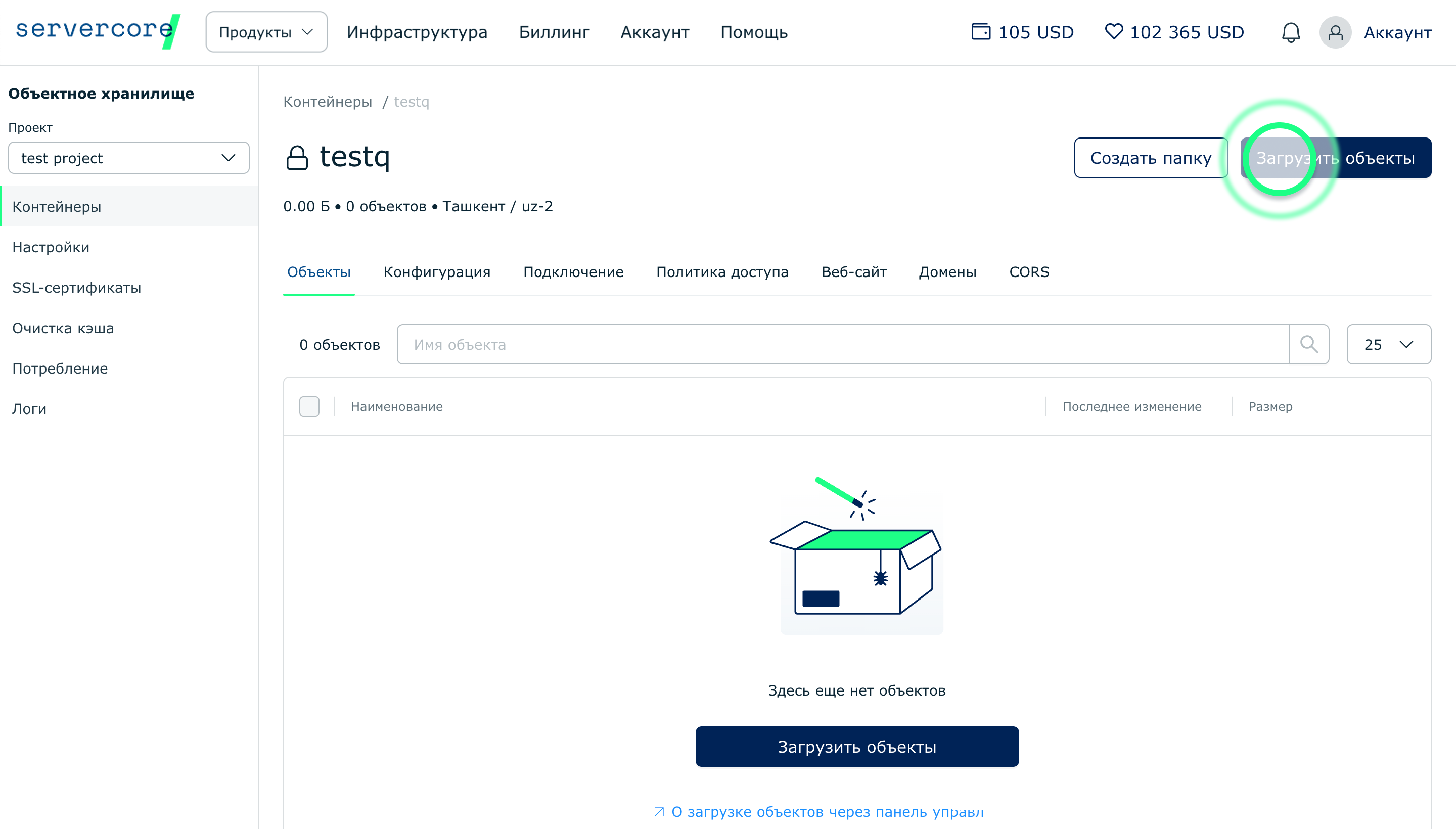This screenshot has width=1456, height=829.
Task: Open the Продукты dropdown
Action: 266,32
